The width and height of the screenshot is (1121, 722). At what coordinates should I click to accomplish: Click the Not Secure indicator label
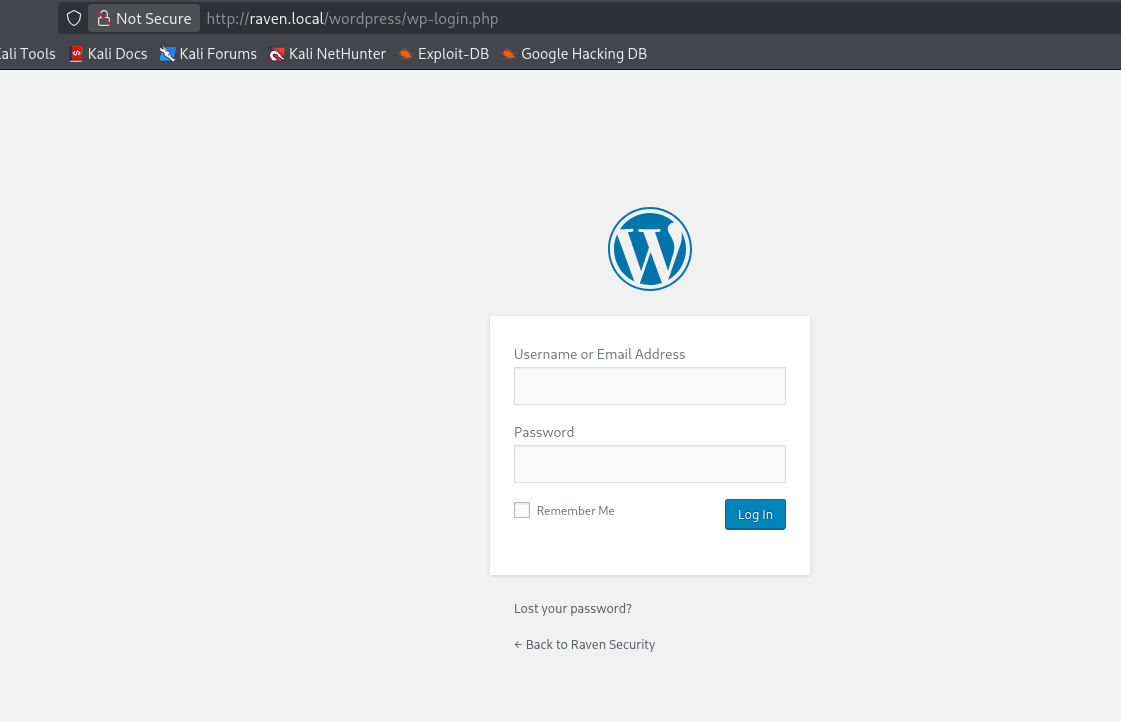click(x=152, y=17)
